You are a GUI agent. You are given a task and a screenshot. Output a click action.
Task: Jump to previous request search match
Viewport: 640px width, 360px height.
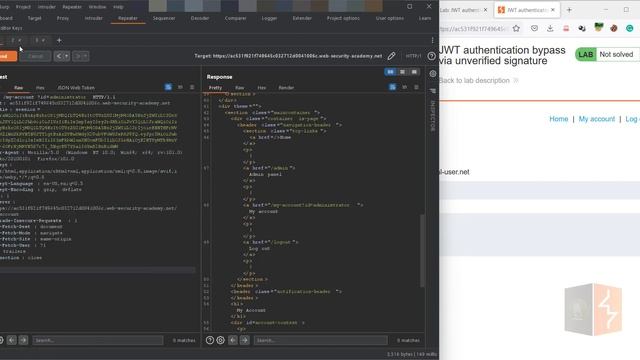point(11,340)
